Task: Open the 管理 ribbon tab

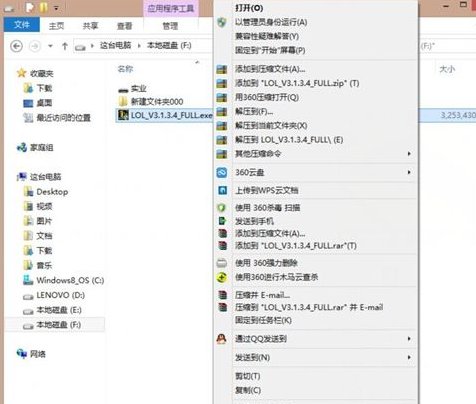Action: pos(170,26)
